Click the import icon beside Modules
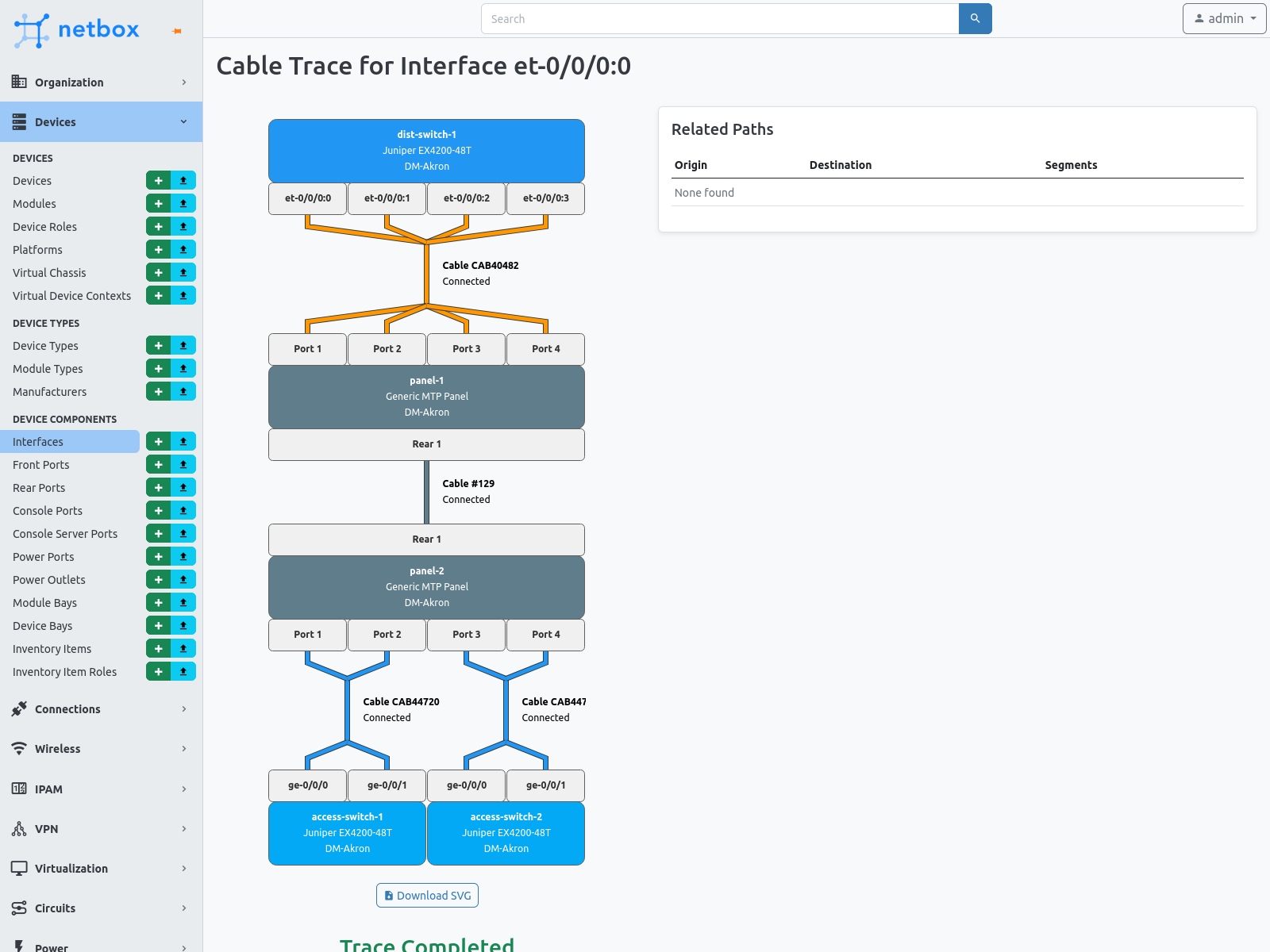The height and width of the screenshot is (952, 1270). (183, 203)
